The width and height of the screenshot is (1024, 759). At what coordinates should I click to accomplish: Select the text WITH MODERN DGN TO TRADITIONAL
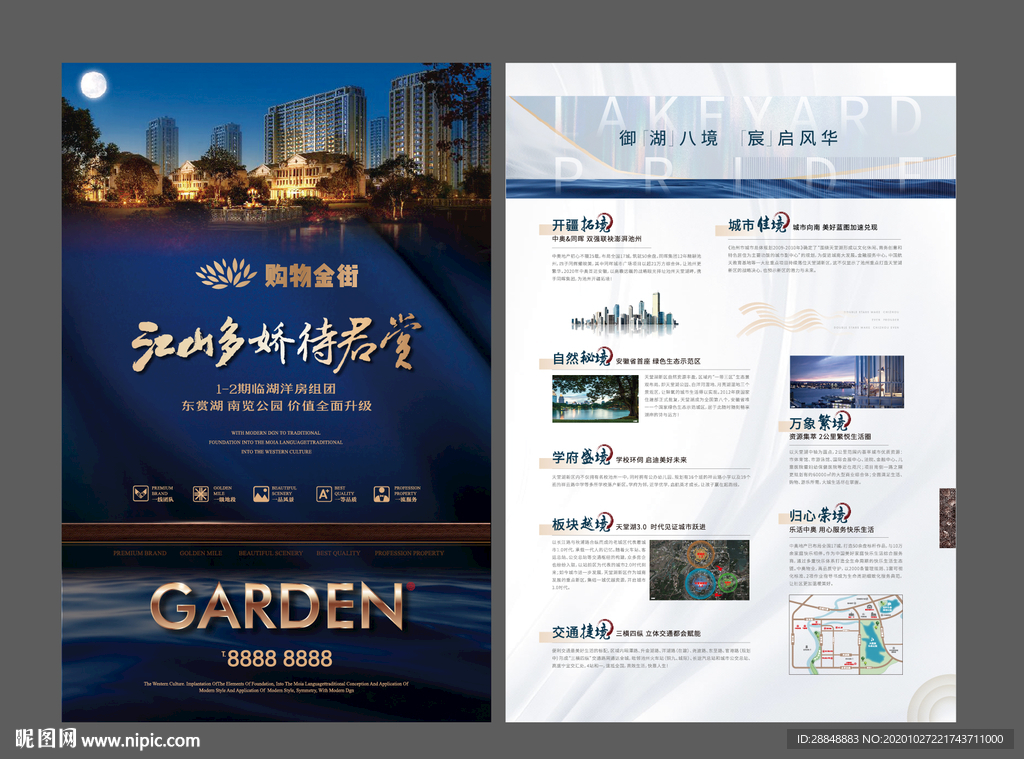[x=276, y=432]
